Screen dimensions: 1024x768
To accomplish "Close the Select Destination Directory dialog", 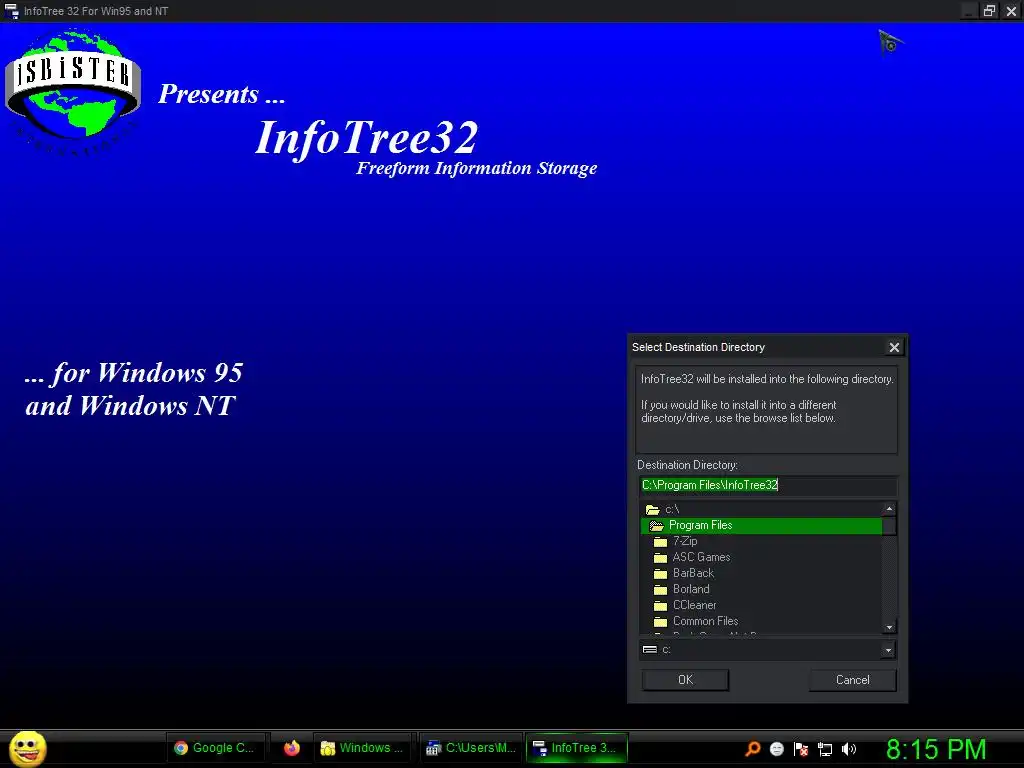I will coord(894,347).
